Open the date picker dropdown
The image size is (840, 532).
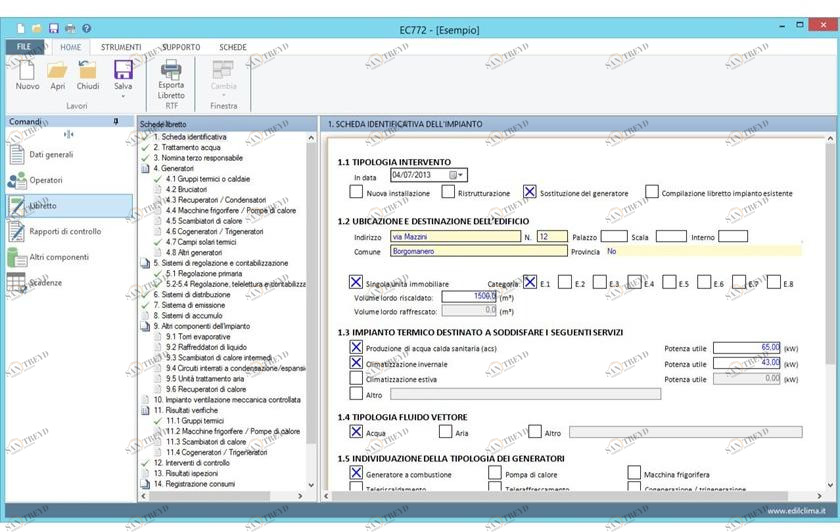click(458, 176)
